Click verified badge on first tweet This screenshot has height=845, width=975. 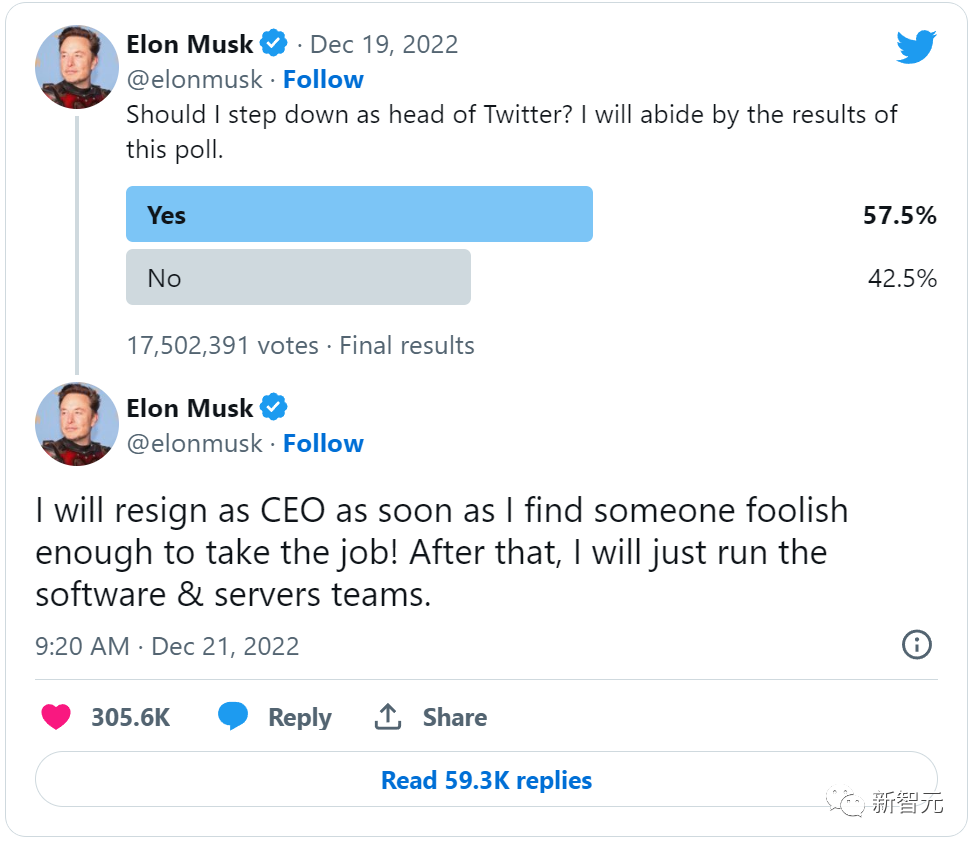click(274, 44)
